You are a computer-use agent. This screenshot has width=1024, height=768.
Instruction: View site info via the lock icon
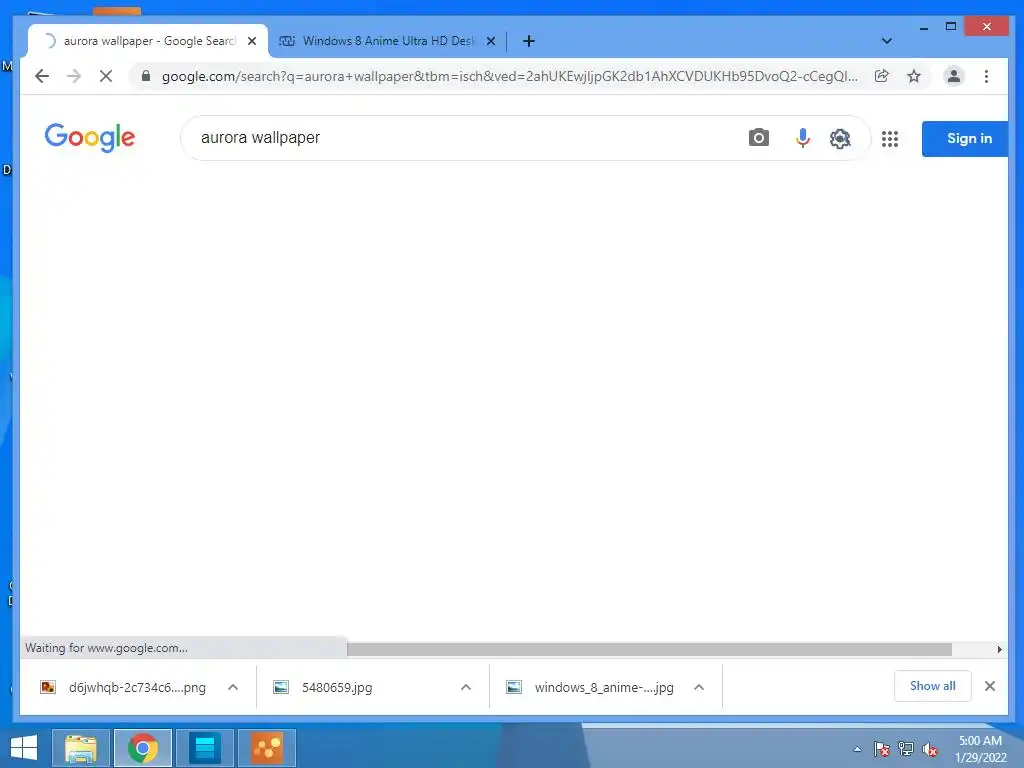pos(146,76)
